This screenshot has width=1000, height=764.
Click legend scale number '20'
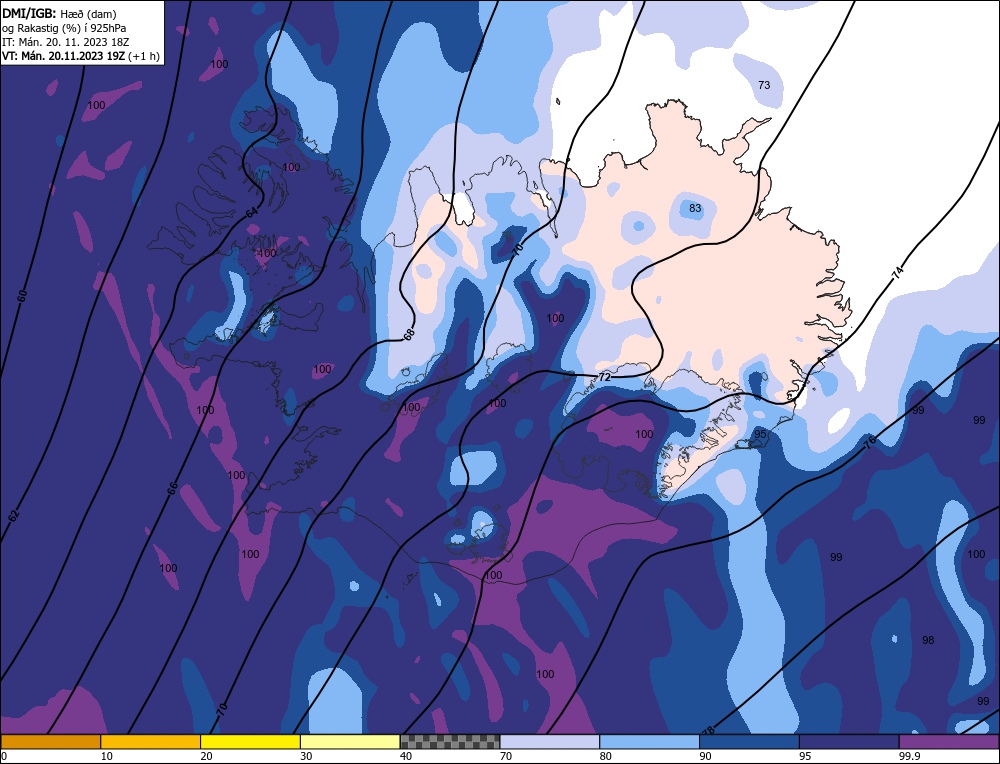[x=207, y=756]
